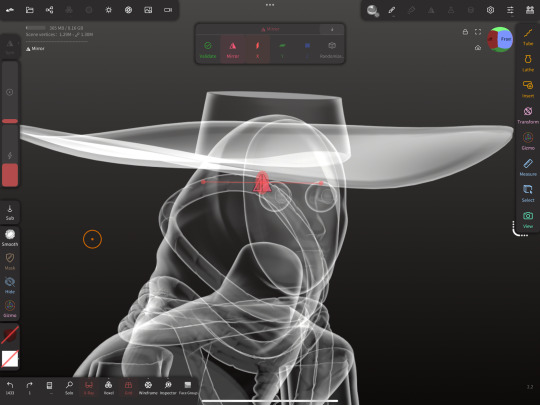The width and height of the screenshot is (540, 405).
Task: Click the Voxel remesh button
Action: (x=108, y=388)
